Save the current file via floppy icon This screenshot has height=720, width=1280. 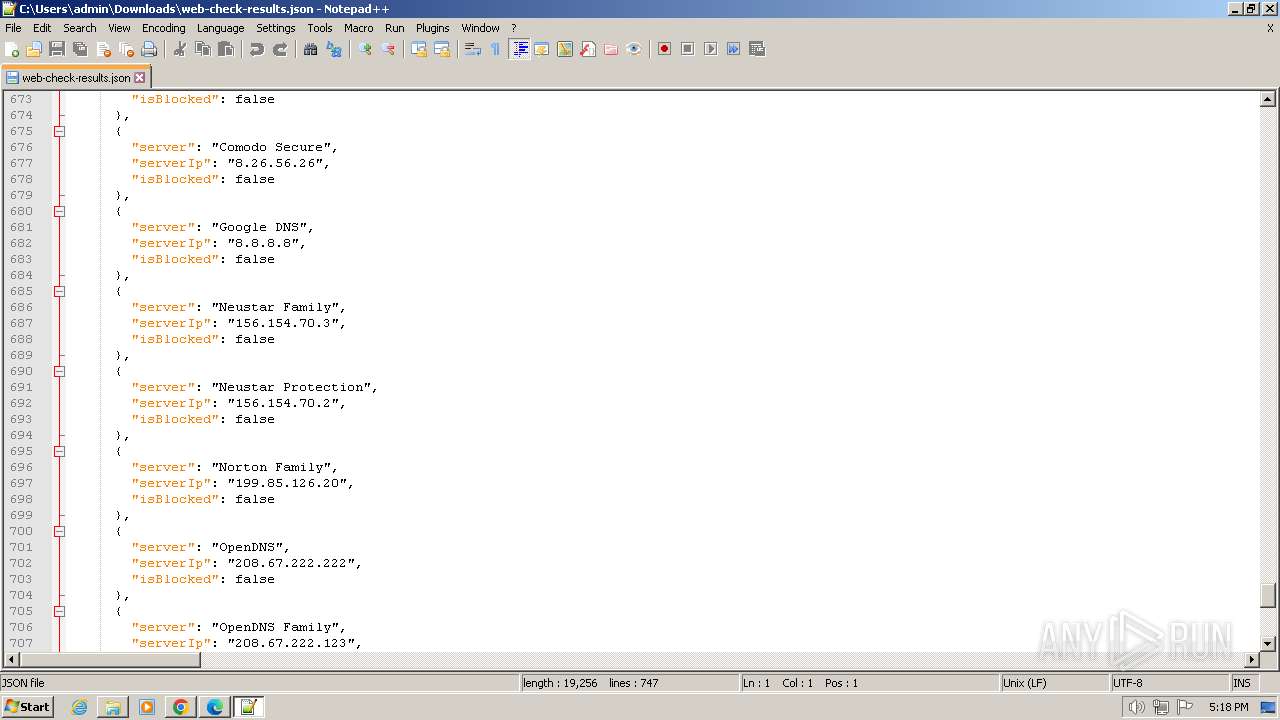pyautogui.click(x=57, y=49)
